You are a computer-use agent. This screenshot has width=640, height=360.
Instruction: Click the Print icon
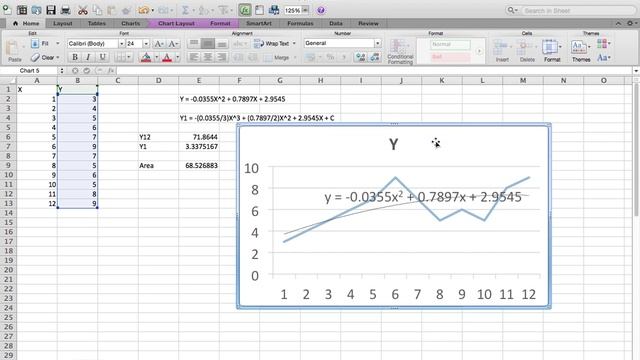coord(65,10)
